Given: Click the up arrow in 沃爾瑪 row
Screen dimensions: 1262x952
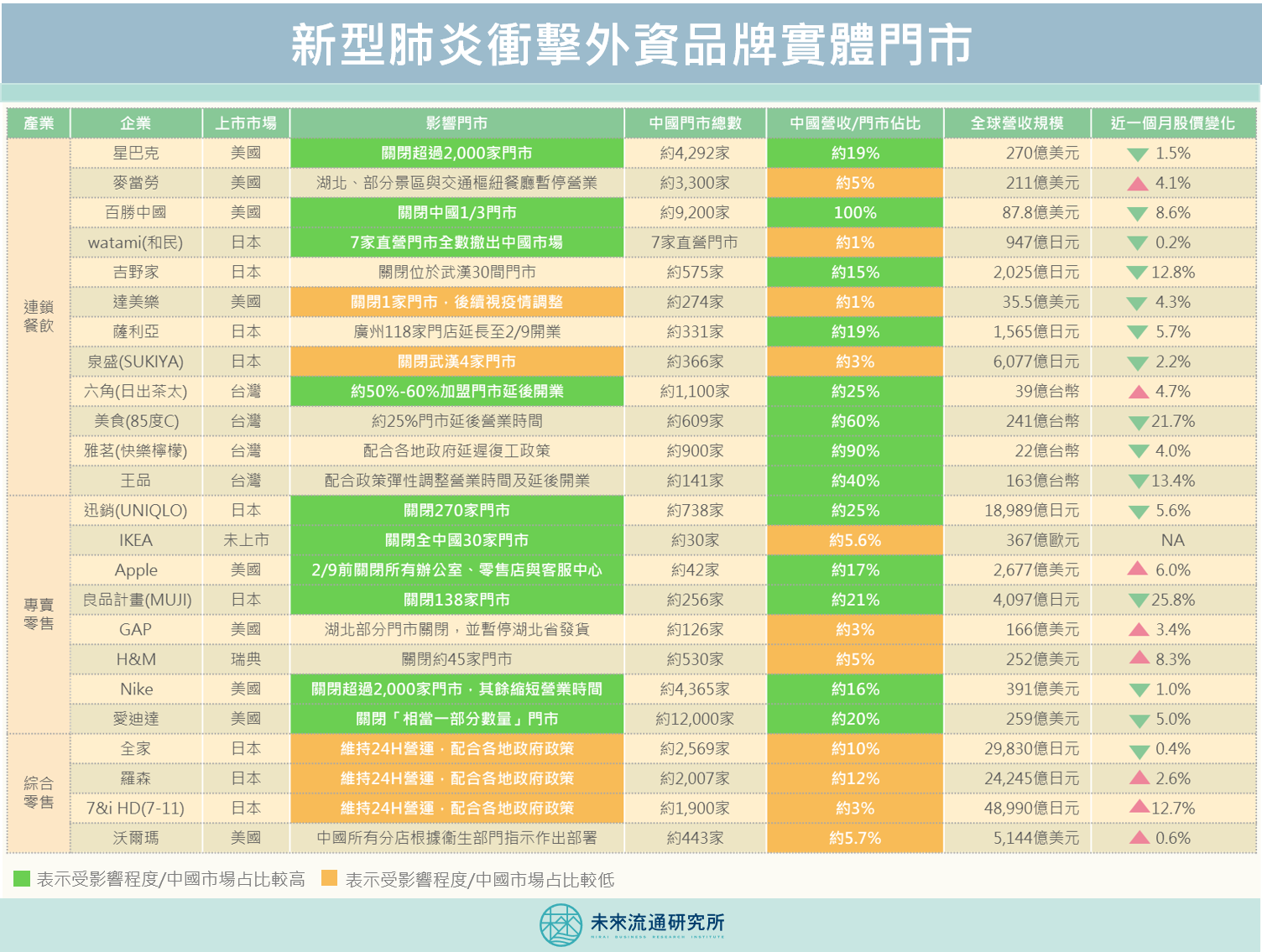Looking at the screenshot, I should (1138, 837).
